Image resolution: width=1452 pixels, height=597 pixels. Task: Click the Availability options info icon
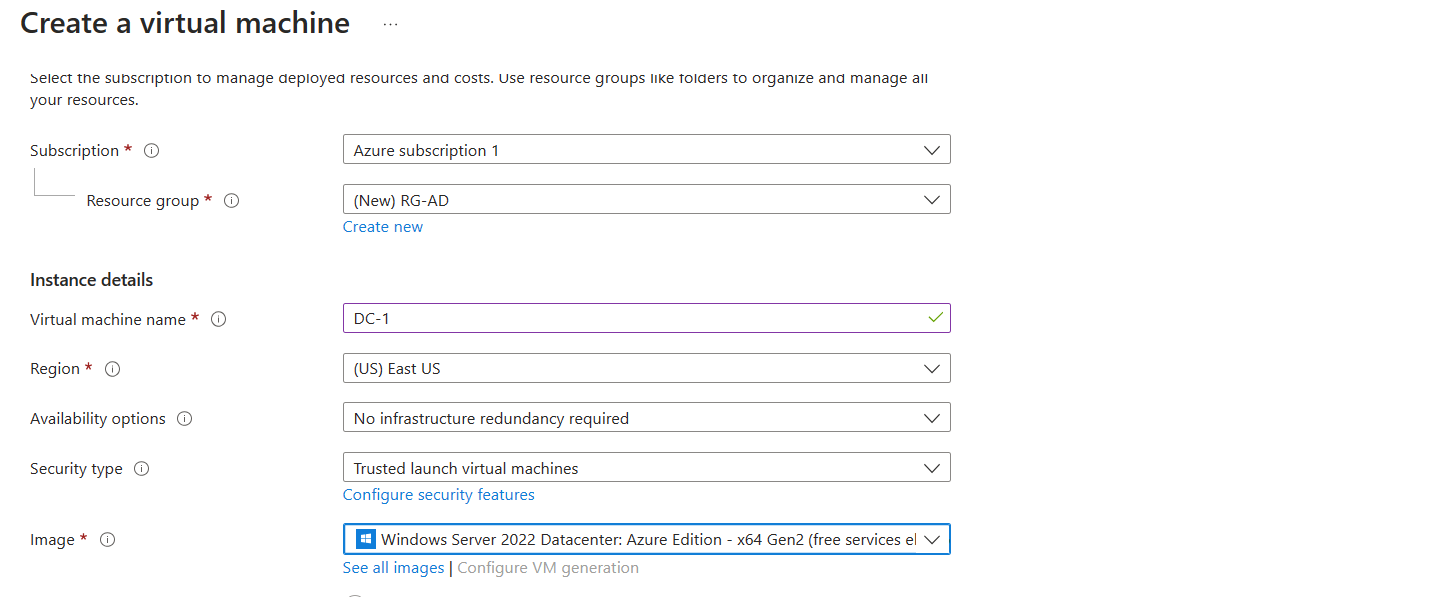pos(184,419)
